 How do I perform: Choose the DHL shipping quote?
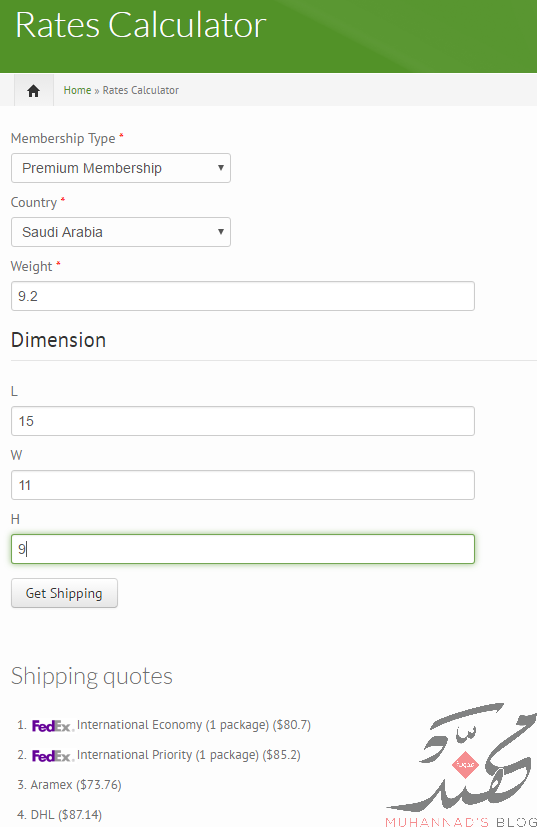pos(66,815)
